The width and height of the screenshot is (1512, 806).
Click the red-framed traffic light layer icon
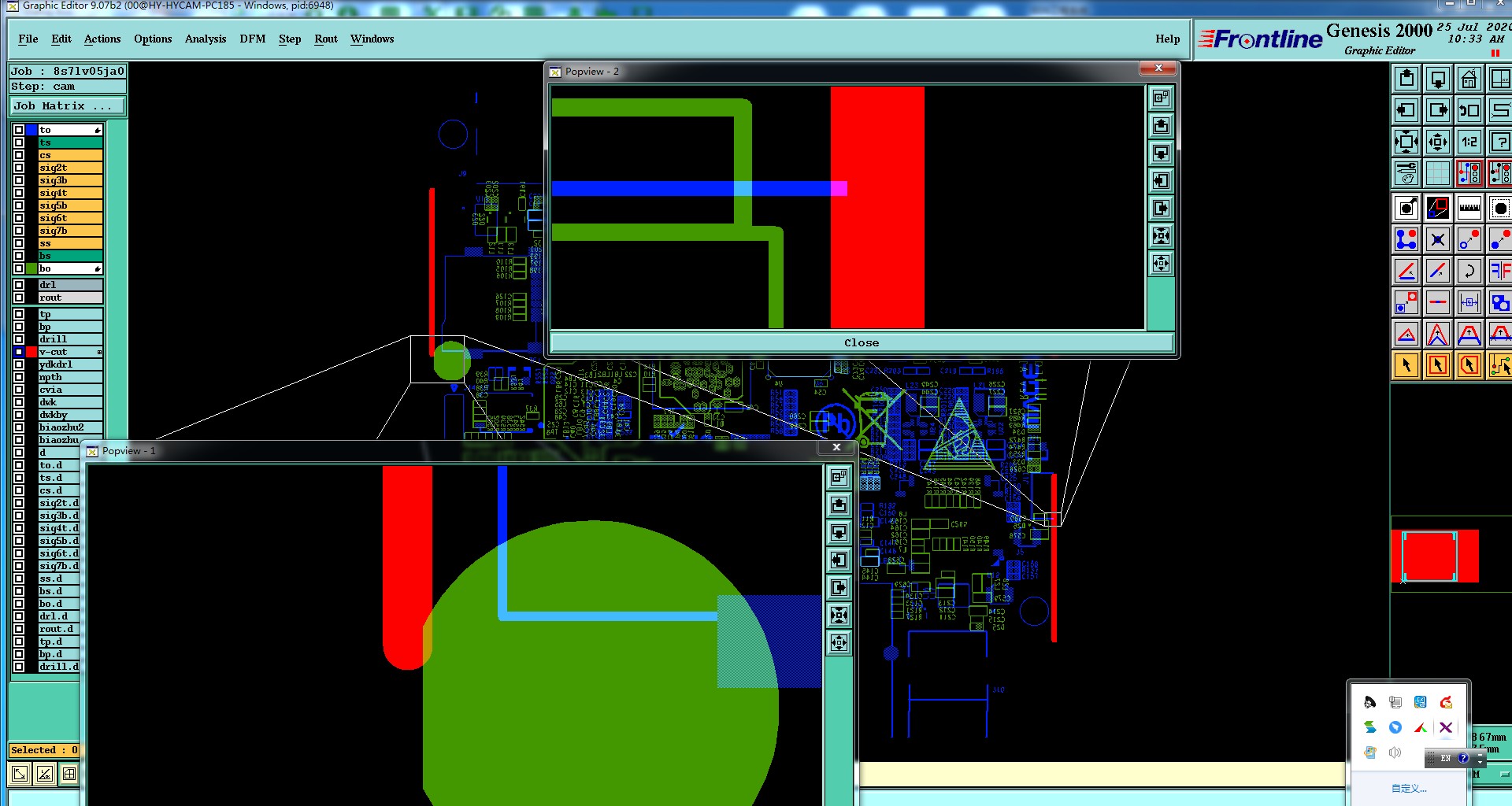[1469, 173]
